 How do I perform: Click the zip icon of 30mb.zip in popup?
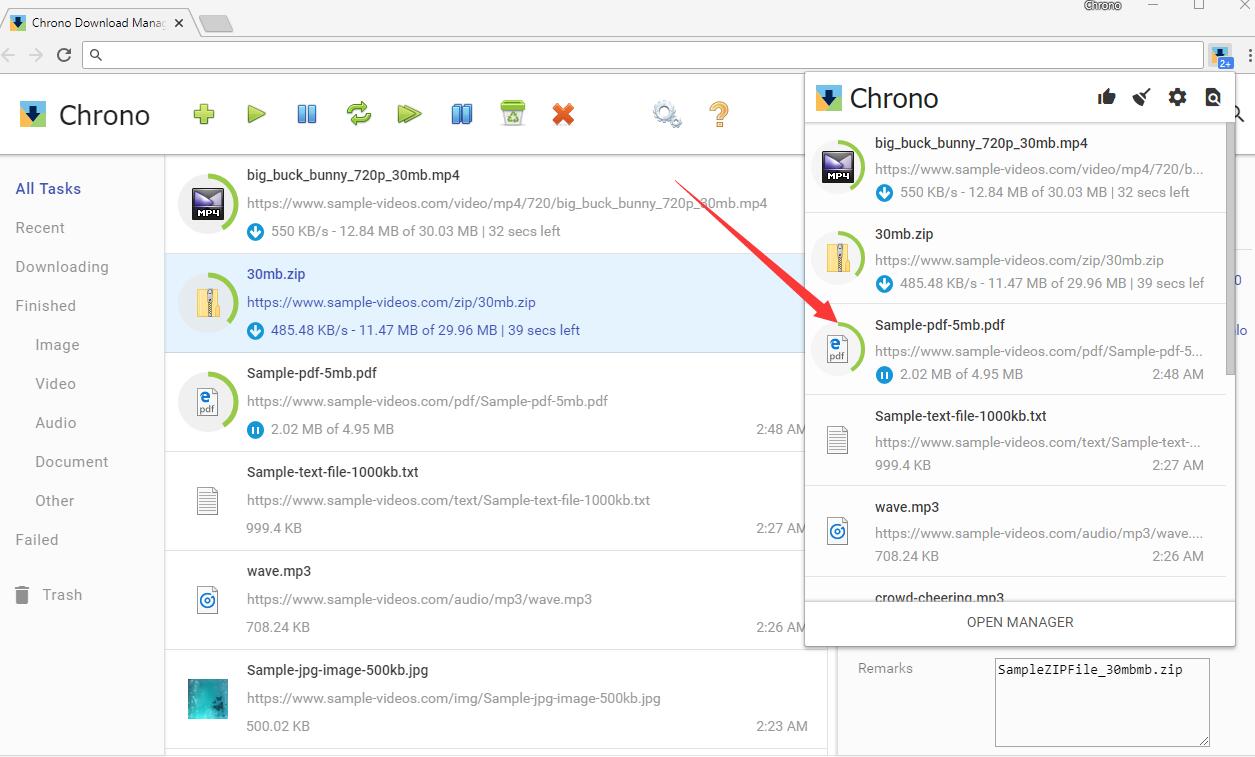pos(837,258)
